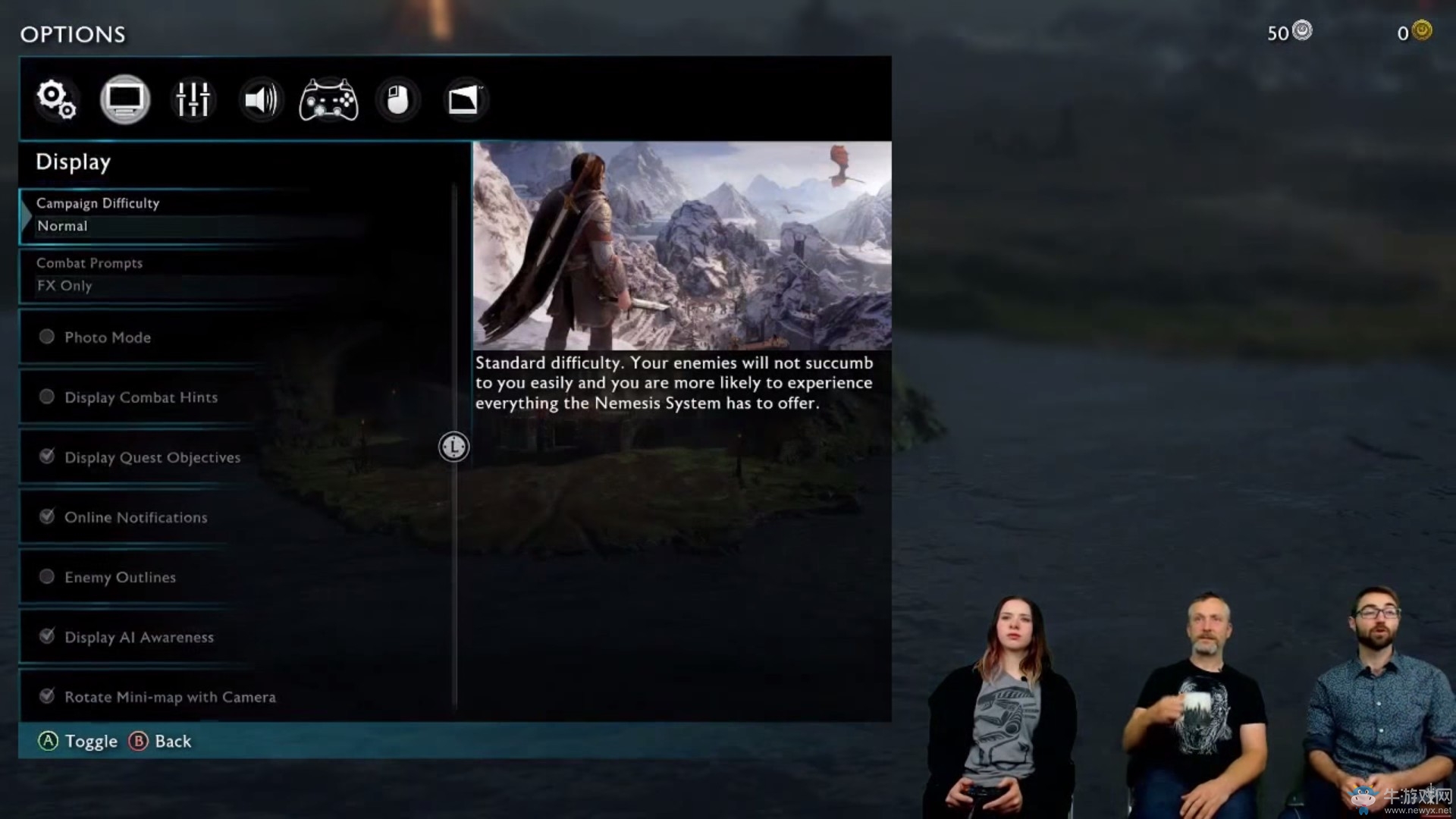Click the Display section heading

(74, 162)
